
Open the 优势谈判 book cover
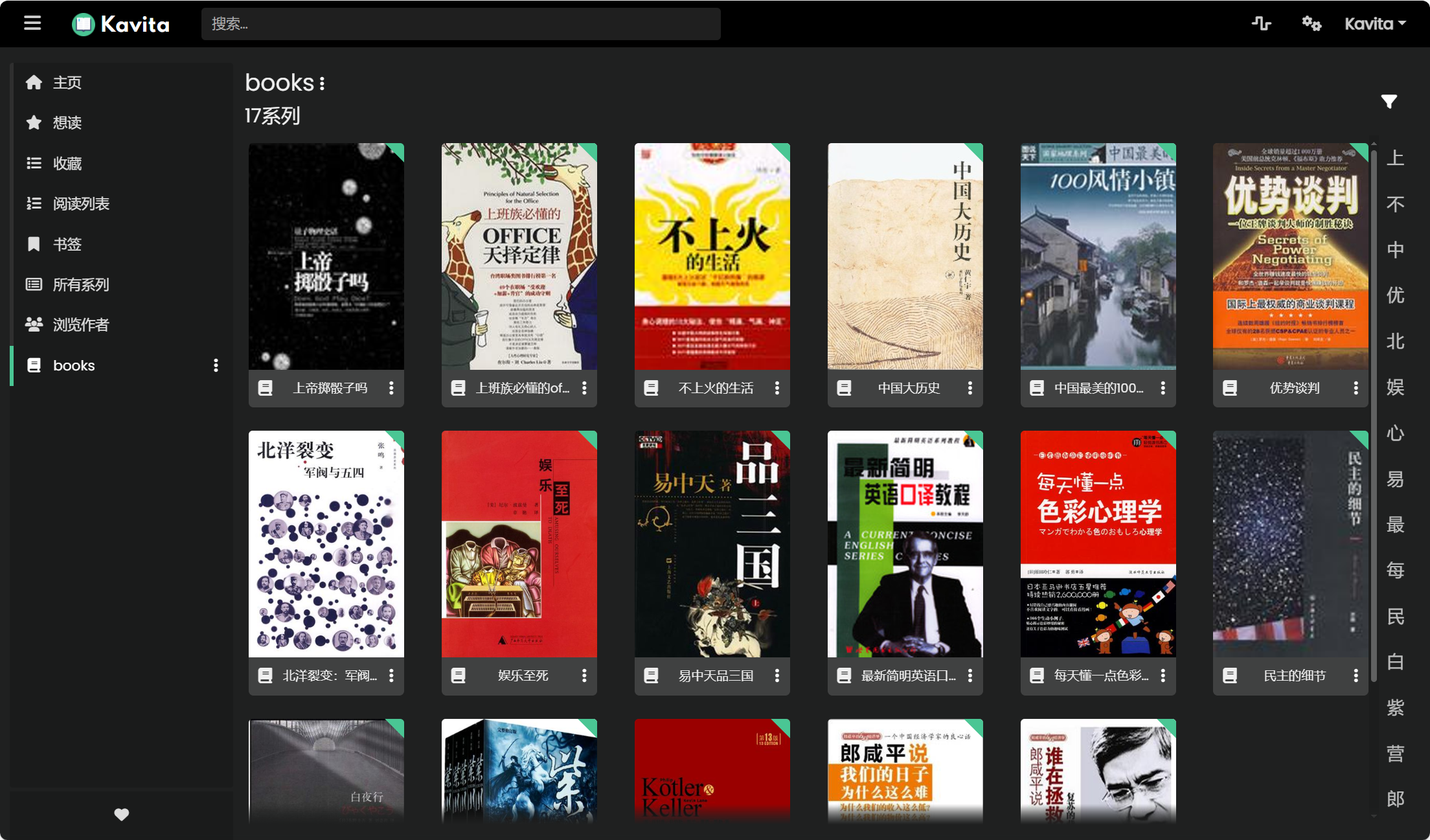[1290, 256]
